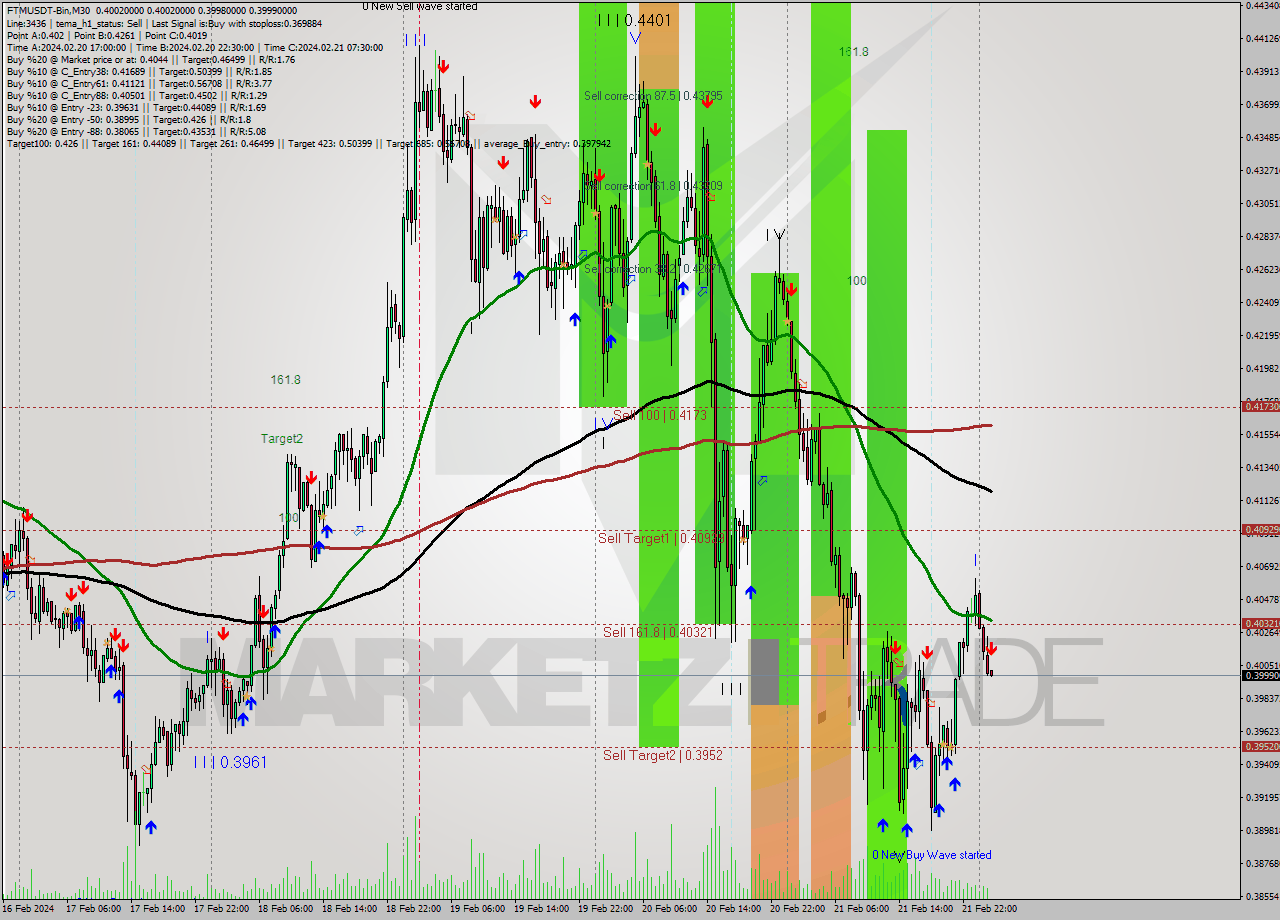Select the '21 Feb 22:00' time label
This screenshot has height=920, width=1280.
989,909
